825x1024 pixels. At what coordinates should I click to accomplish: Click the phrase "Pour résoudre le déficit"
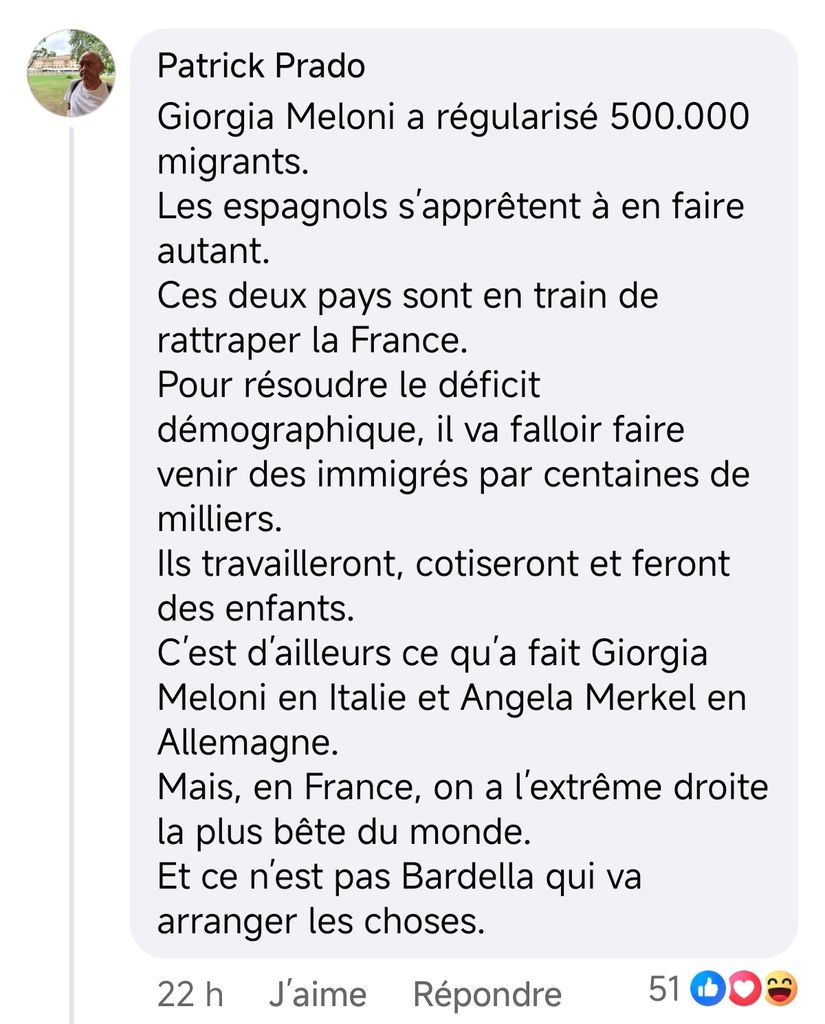(348, 386)
